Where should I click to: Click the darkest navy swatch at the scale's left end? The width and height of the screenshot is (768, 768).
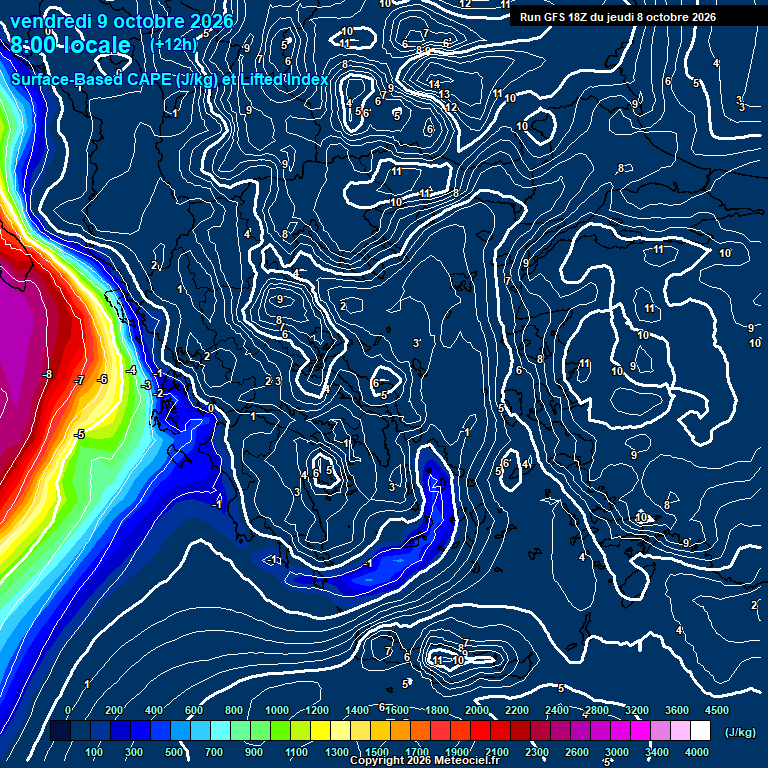click(60, 730)
